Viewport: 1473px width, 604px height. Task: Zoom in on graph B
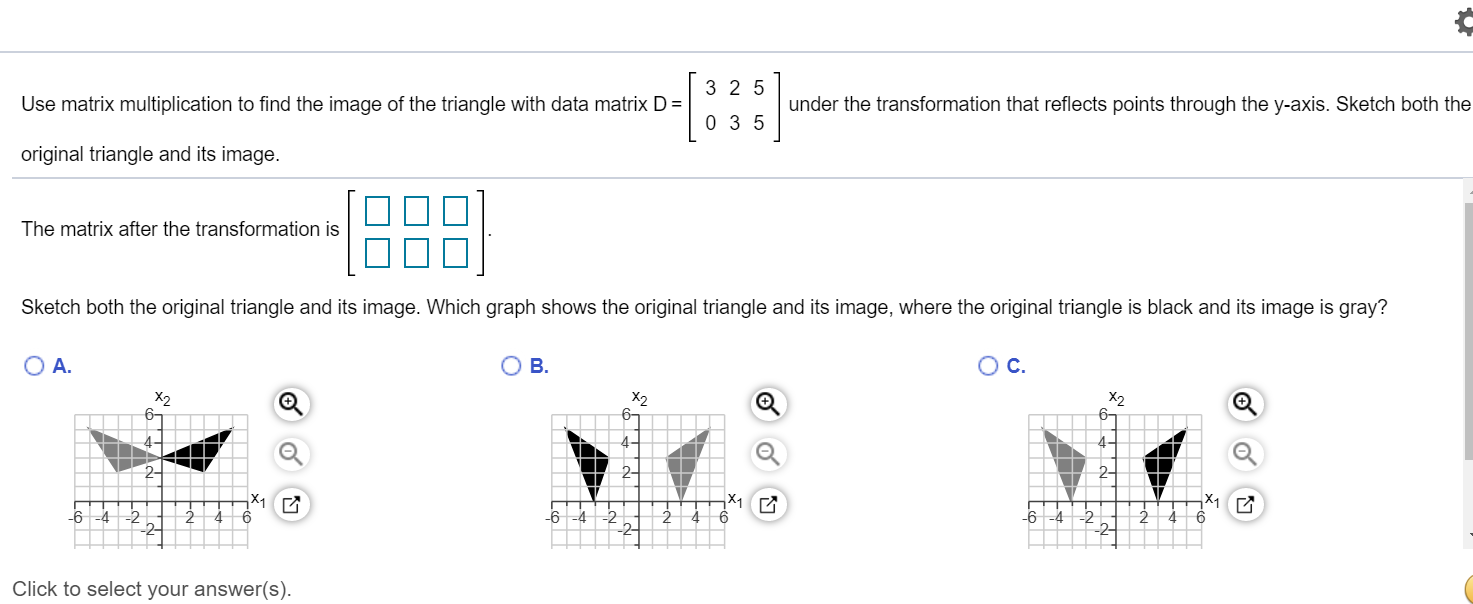767,404
